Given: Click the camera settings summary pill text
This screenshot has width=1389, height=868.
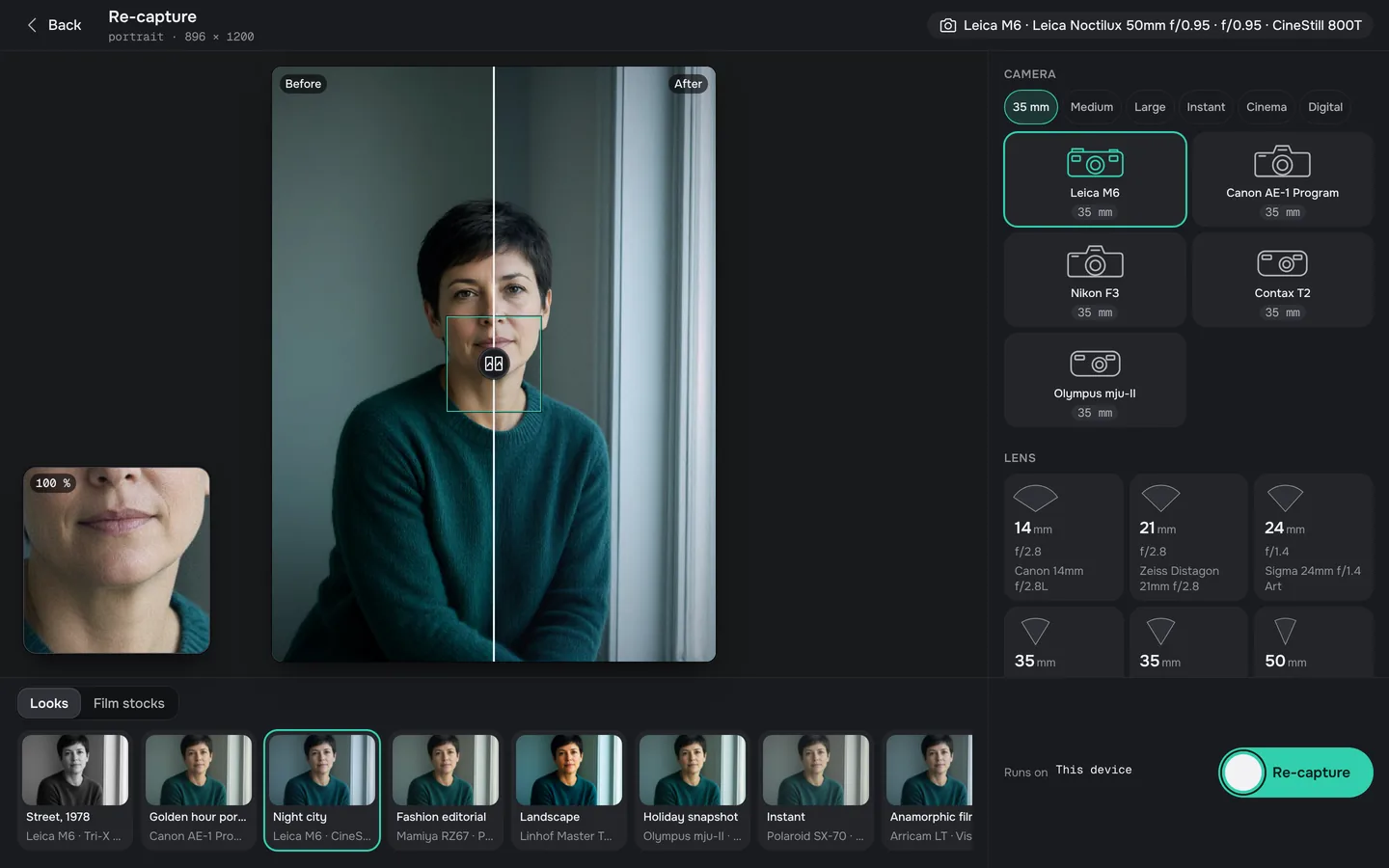Looking at the screenshot, I should click(x=1162, y=25).
